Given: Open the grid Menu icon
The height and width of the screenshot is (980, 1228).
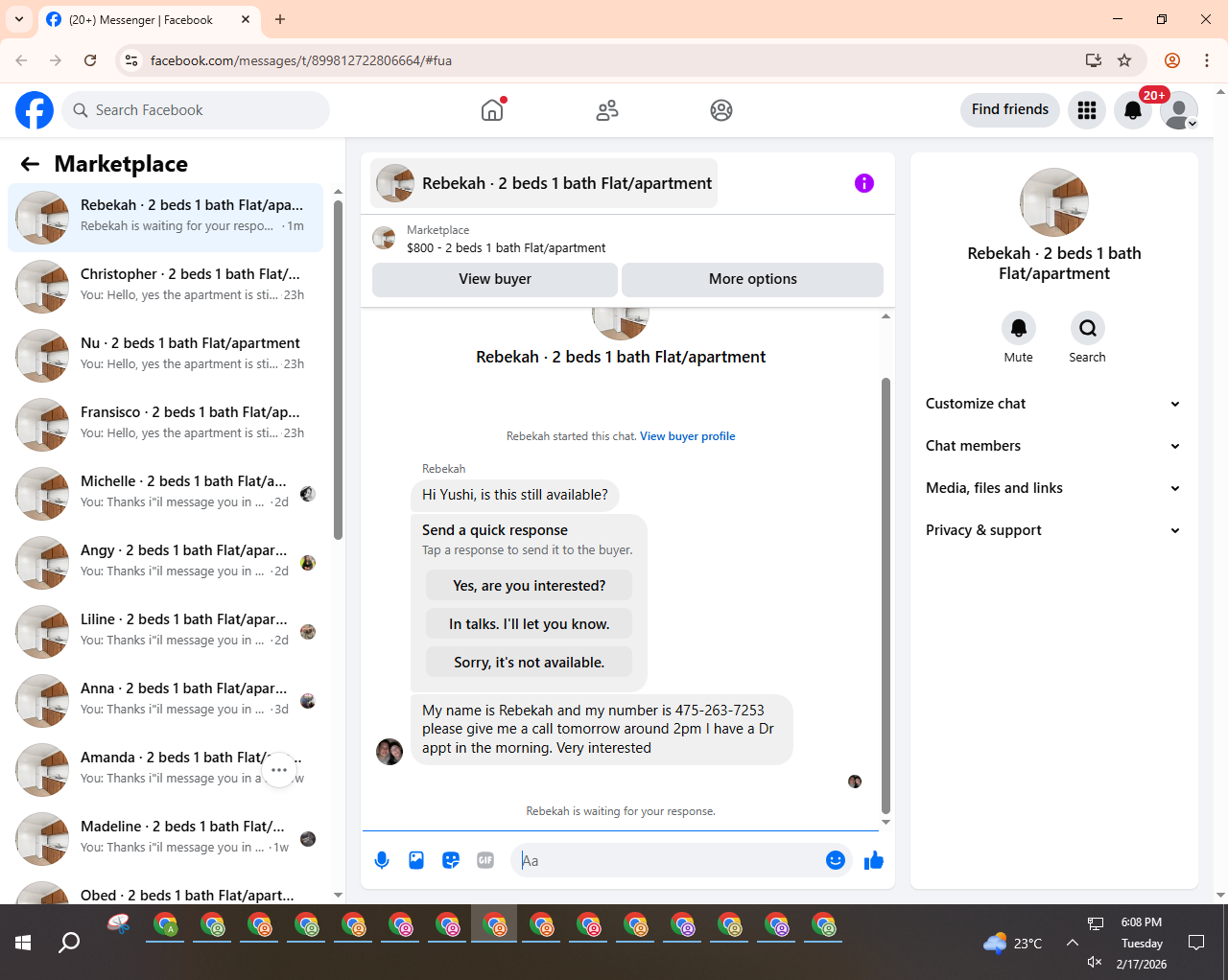Looking at the screenshot, I should coord(1087,110).
